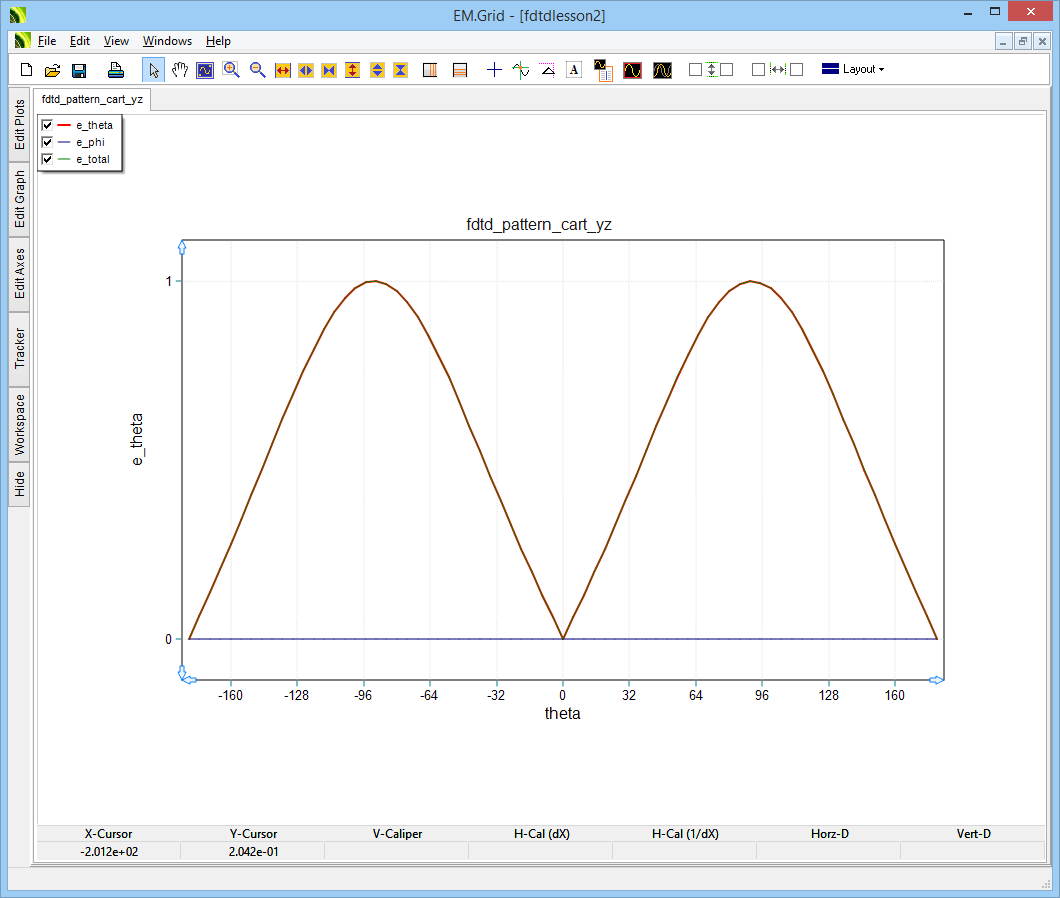Click the Hide side button
The height and width of the screenshot is (898, 1060).
19,485
